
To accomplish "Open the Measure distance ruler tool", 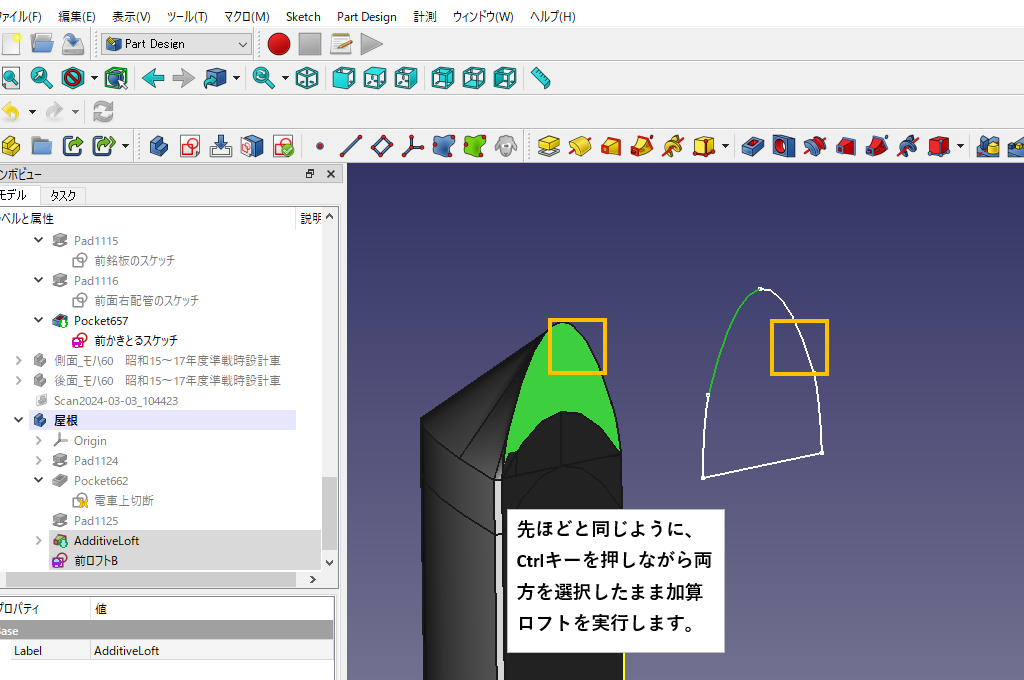I will (x=541, y=78).
